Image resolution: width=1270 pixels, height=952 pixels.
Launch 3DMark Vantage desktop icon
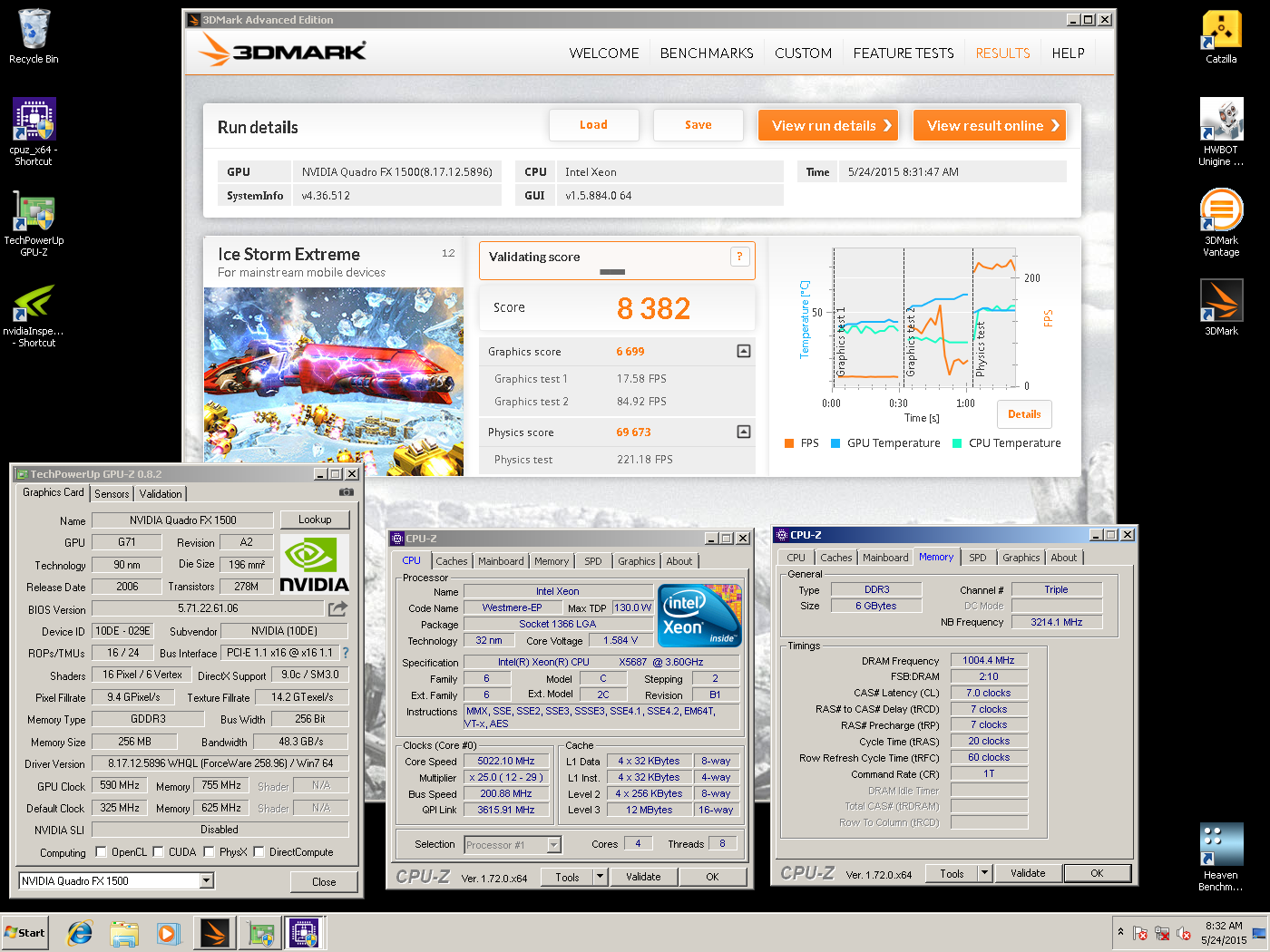coord(1221,223)
